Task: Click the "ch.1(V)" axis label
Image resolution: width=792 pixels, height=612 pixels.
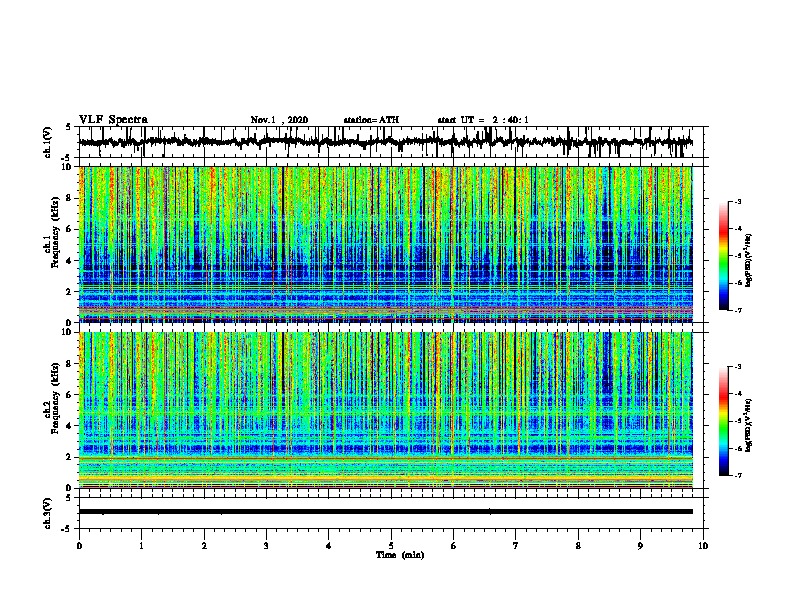Action: point(48,142)
